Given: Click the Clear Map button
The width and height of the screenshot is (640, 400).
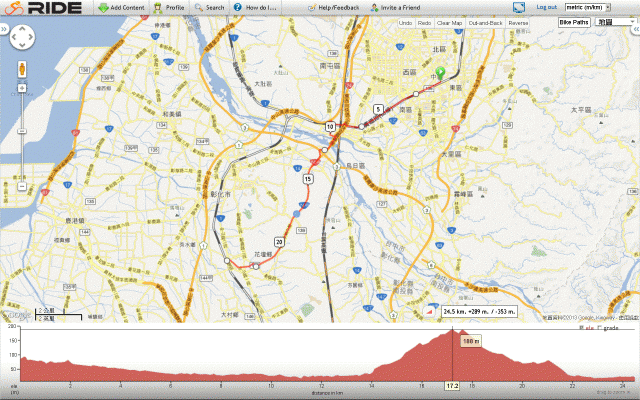Looking at the screenshot, I should [x=449, y=23].
